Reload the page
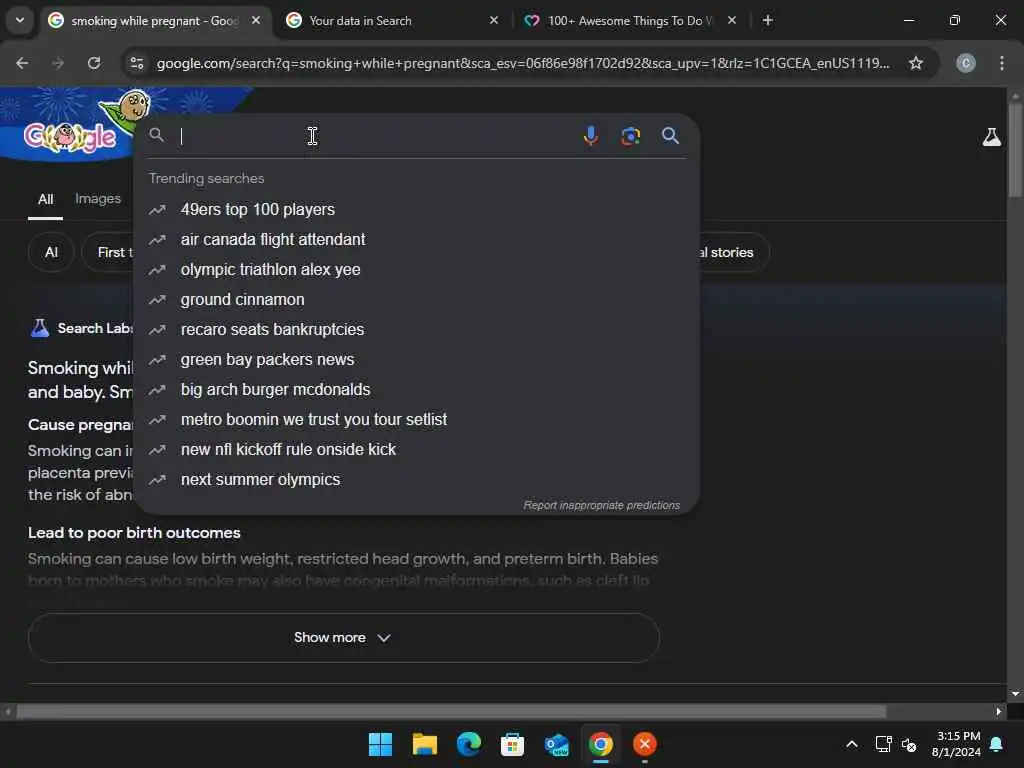 94,63
